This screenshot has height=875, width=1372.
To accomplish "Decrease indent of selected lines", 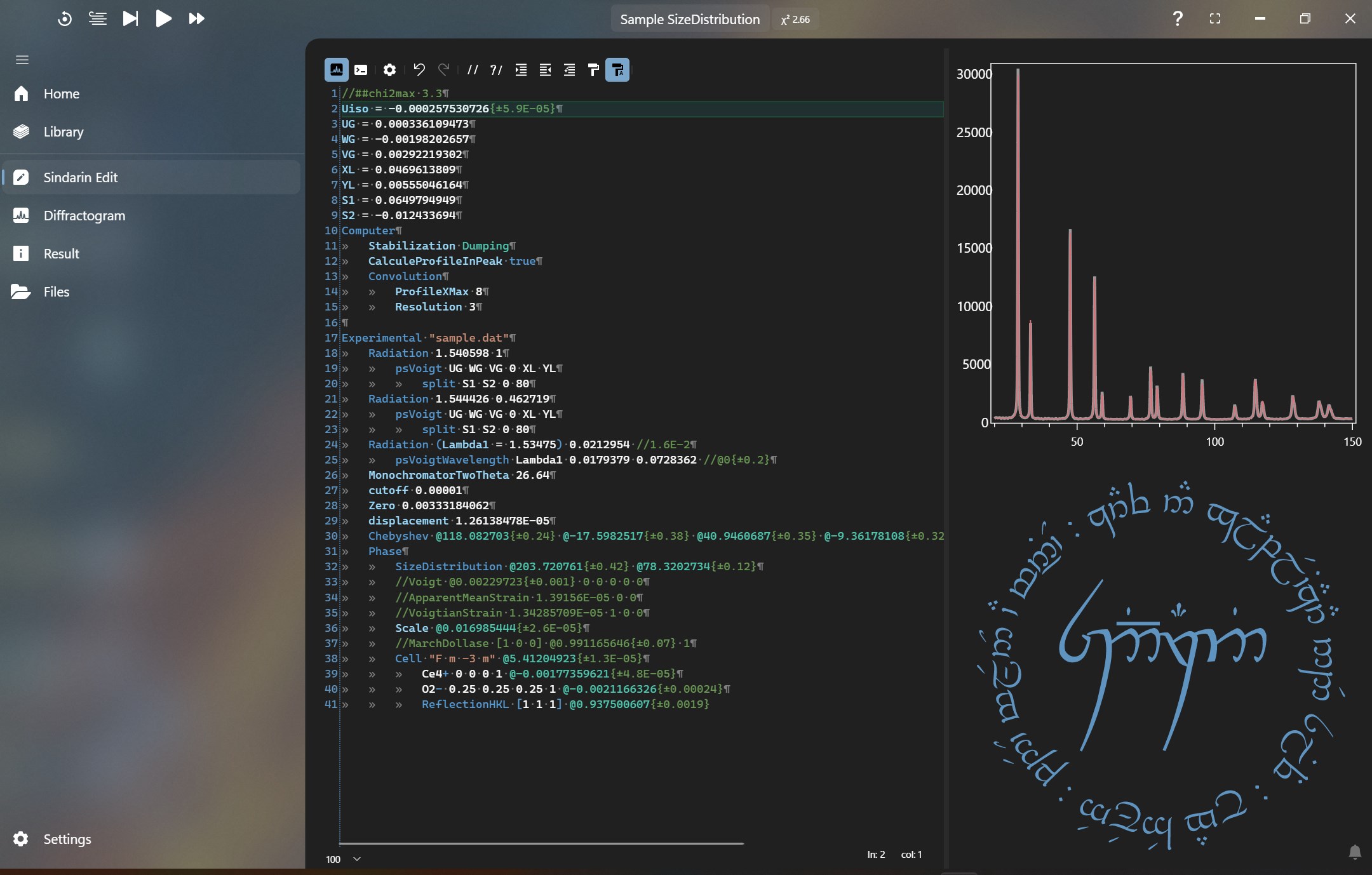I will point(545,70).
